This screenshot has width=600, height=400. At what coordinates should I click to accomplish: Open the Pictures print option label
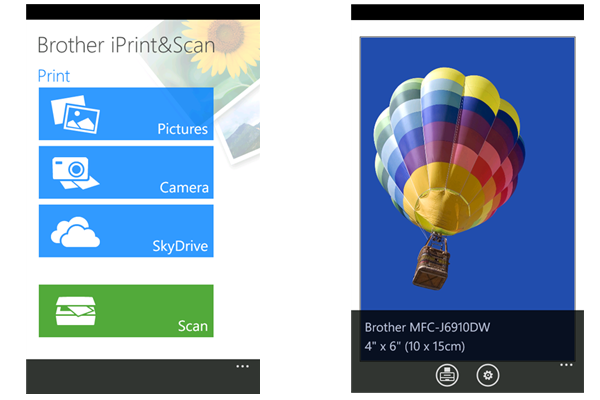183,129
